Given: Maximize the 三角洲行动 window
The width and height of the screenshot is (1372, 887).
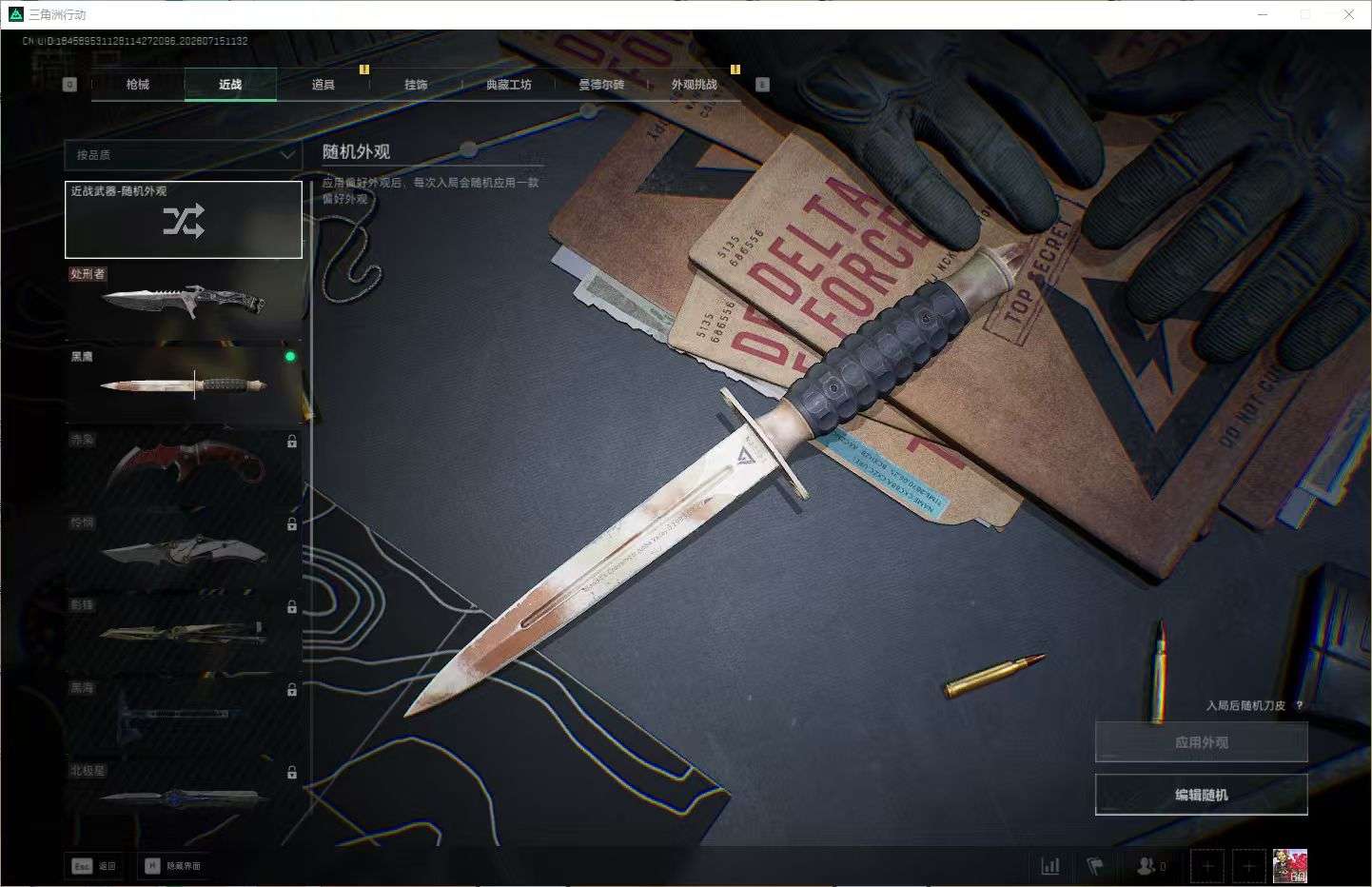Looking at the screenshot, I should pyautogui.click(x=1305, y=14).
